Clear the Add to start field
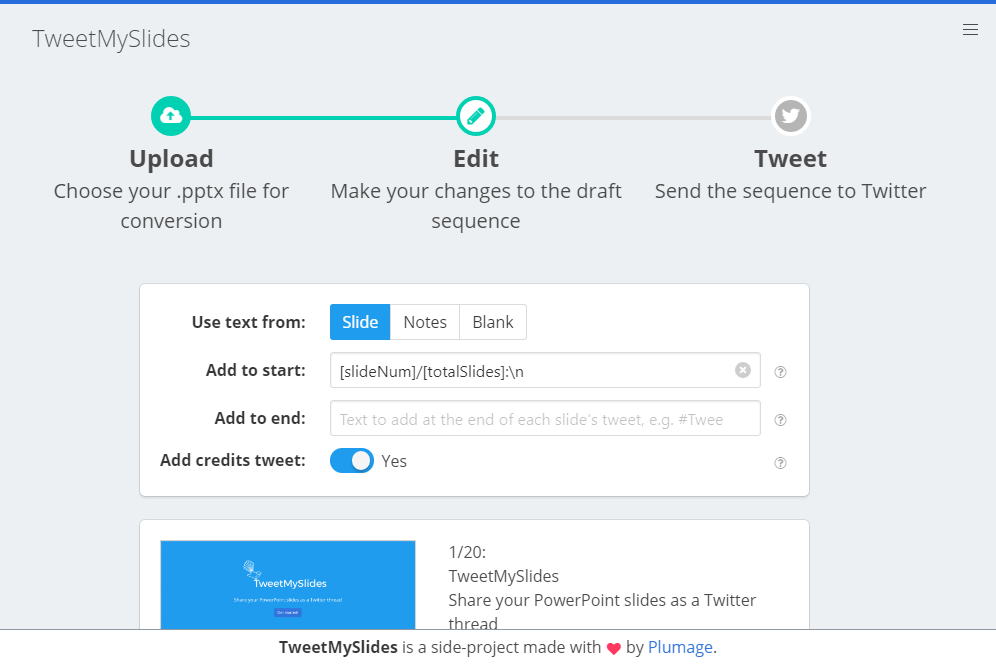Viewport: 996px width, 664px height. [743, 370]
